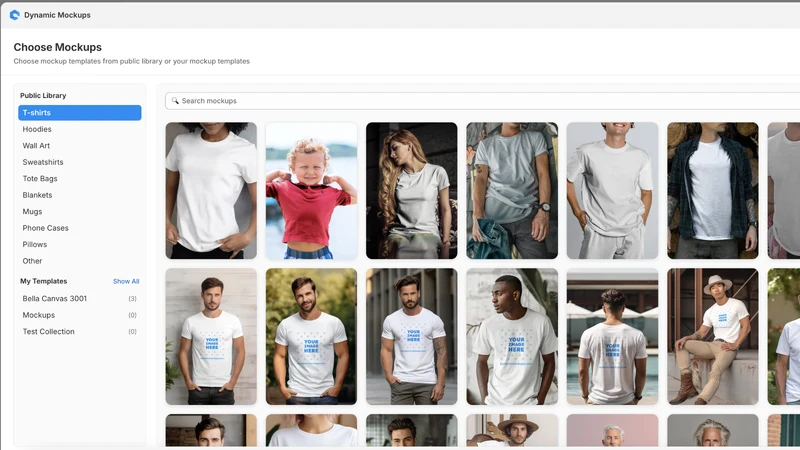
Task: Select man against white wood wall mockup
Action: (x=211, y=337)
